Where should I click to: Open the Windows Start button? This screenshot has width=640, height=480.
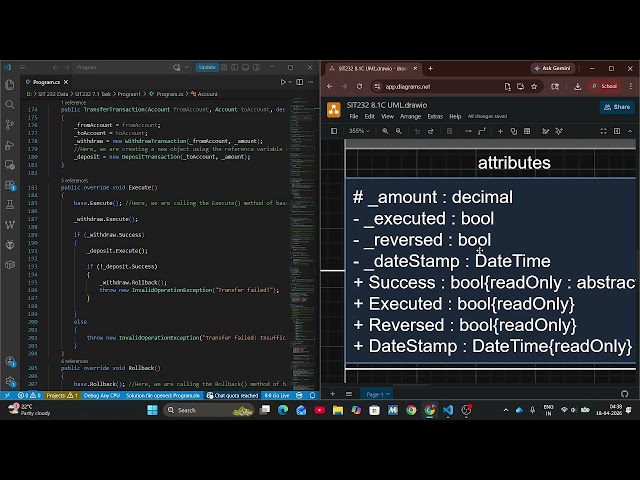pyautogui.click(x=152, y=410)
